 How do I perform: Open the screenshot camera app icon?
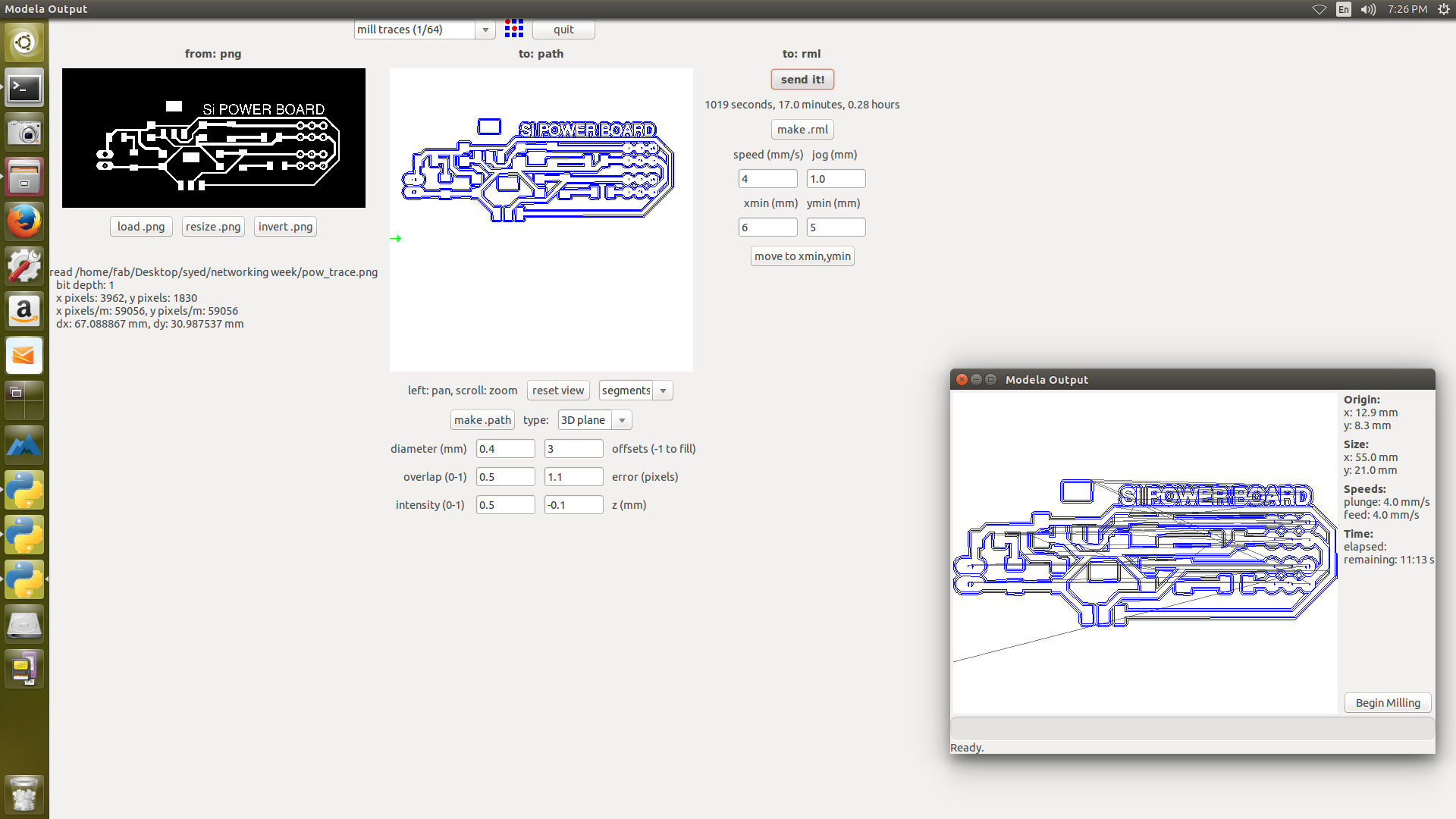pyautogui.click(x=24, y=133)
